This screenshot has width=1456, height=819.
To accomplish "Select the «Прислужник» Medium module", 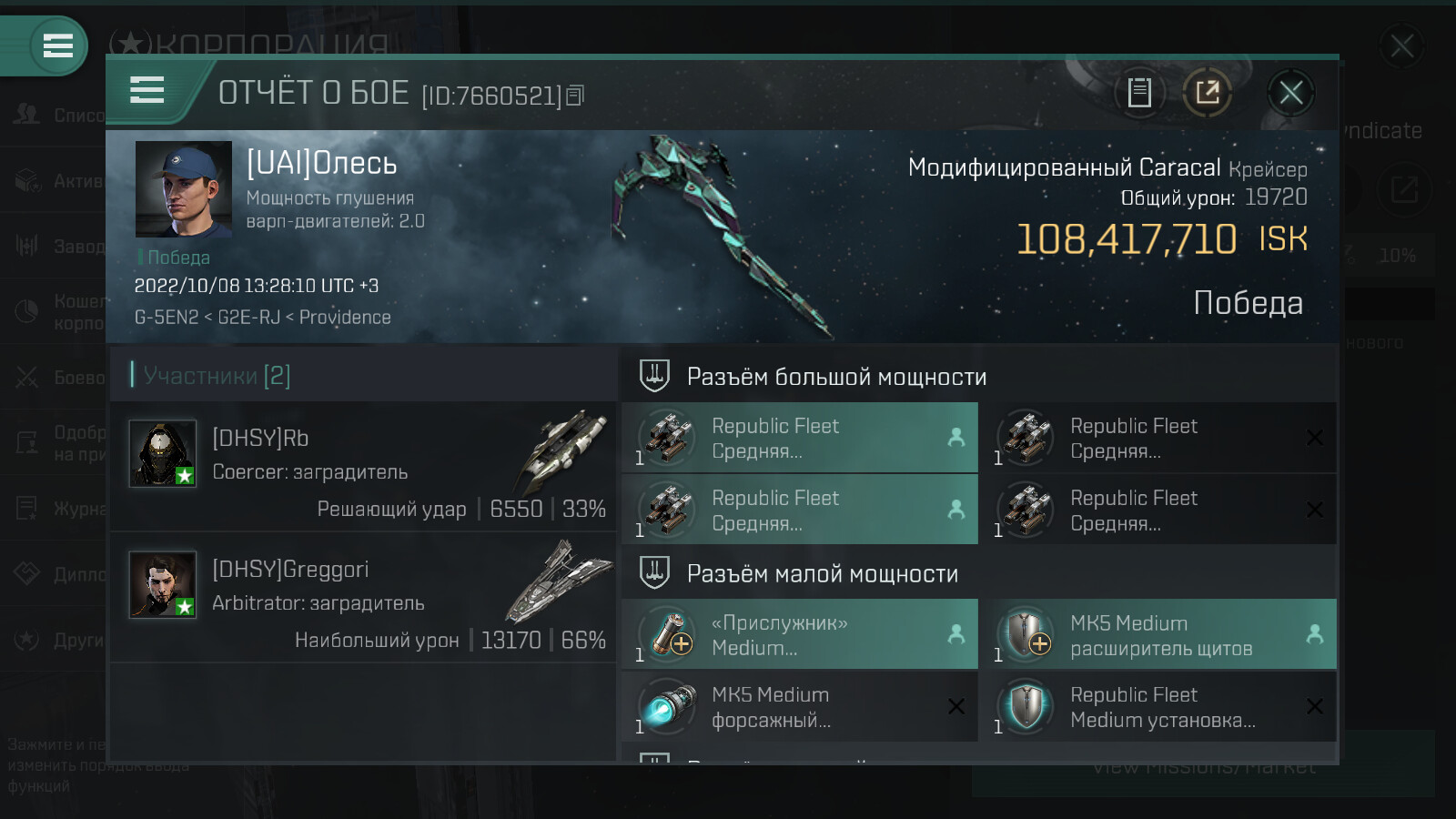I will [800, 634].
